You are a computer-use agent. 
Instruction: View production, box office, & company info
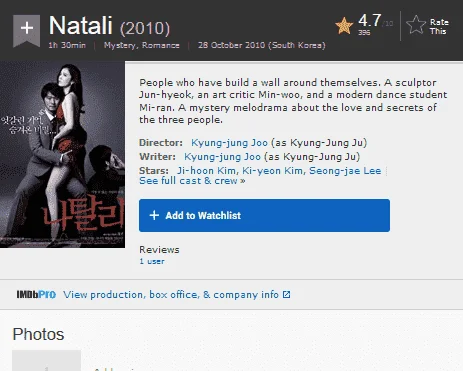[171, 295]
